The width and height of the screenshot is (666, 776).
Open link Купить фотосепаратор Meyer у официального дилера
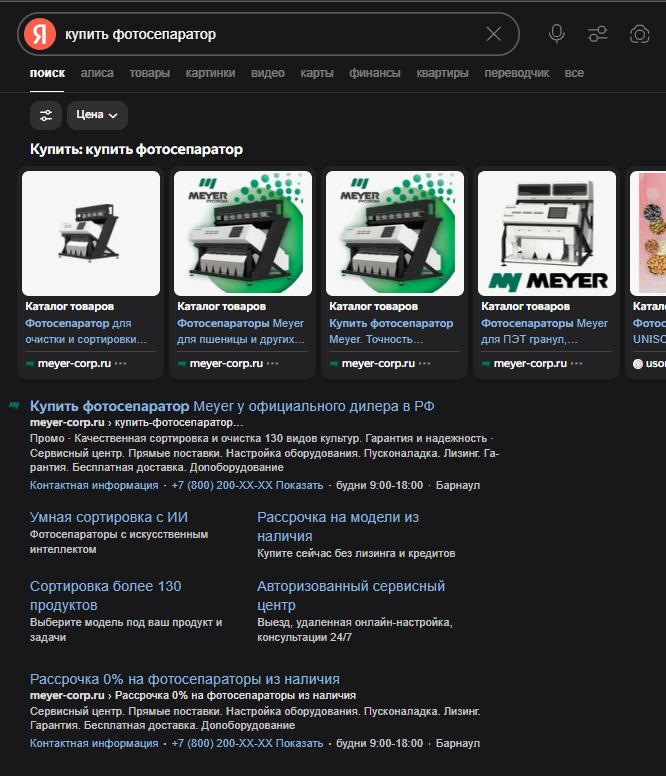coord(232,406)
